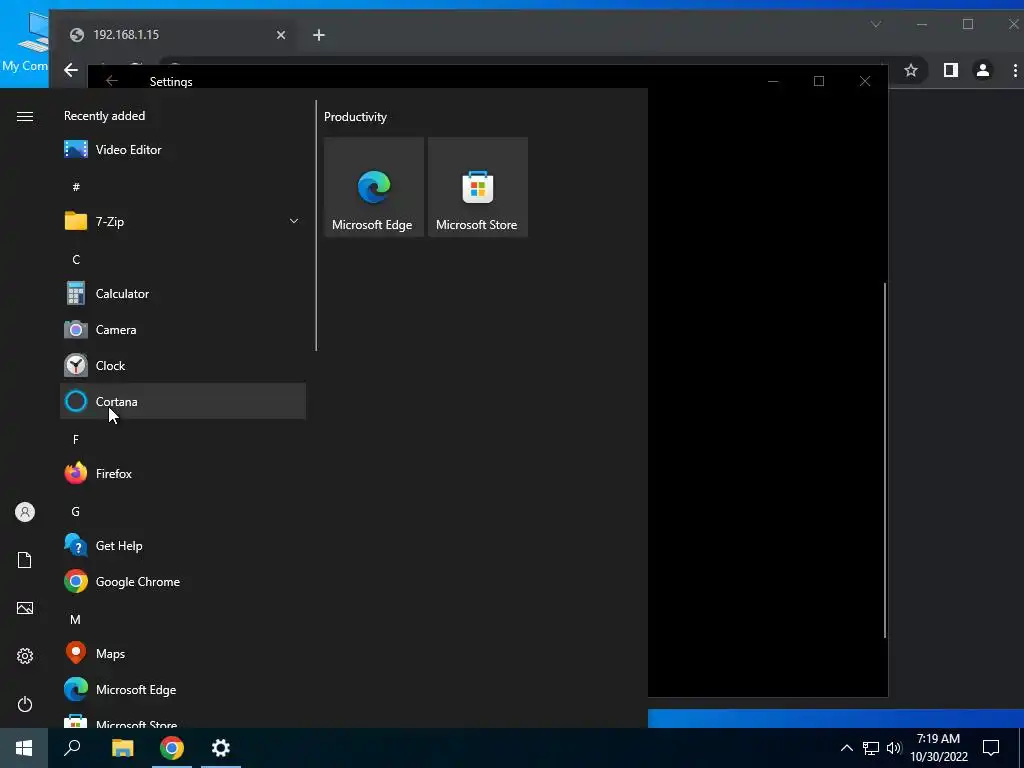Switch to Settings app on the taskbar

click(221, 748)
